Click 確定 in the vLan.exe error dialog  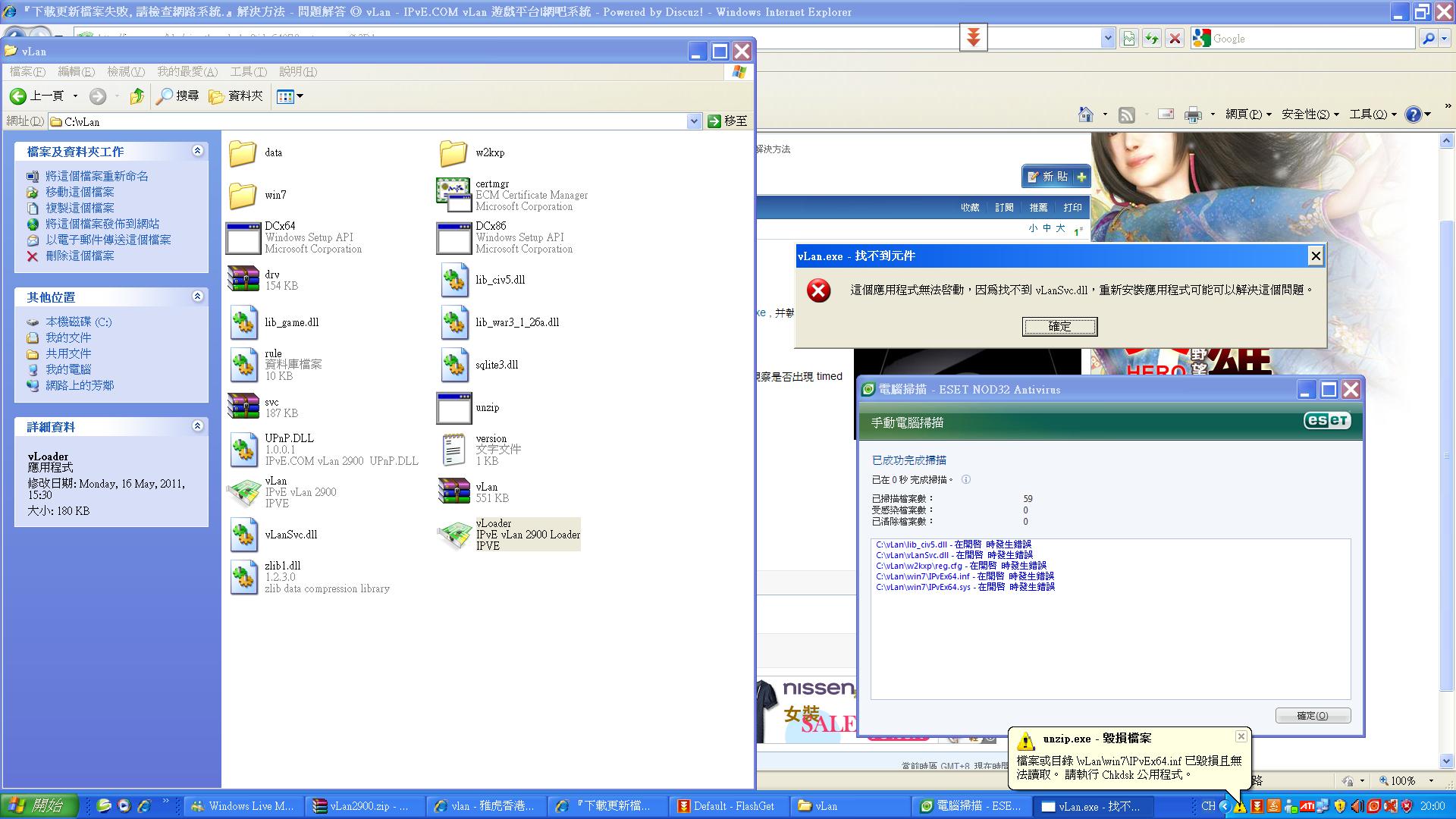(x=1059, y=327)
